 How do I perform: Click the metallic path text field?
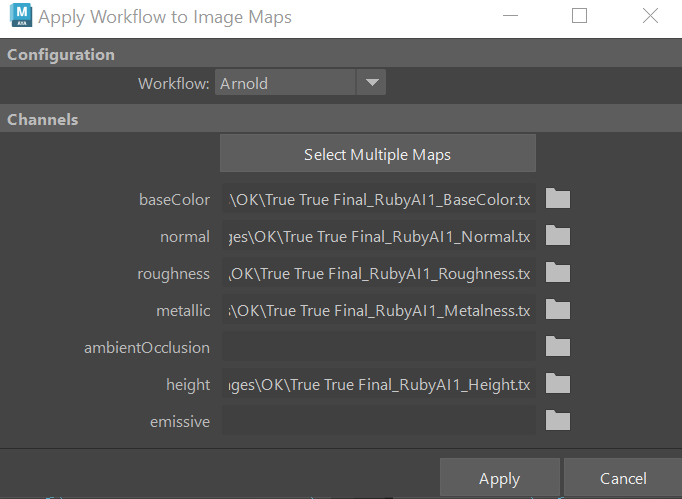point(378,311)
